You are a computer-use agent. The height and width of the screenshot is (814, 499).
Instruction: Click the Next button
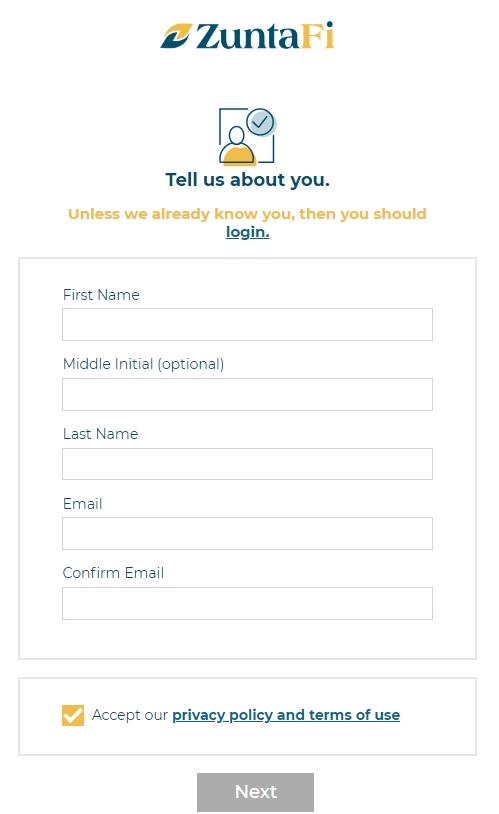255,792
